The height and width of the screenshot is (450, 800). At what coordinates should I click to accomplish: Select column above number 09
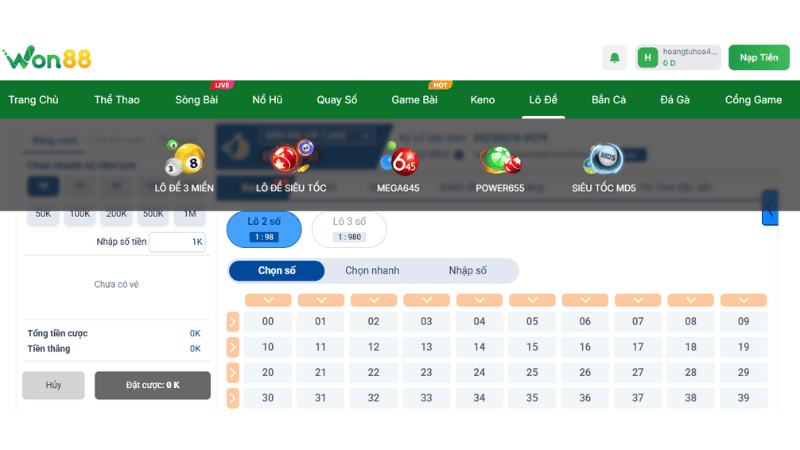coord(743,300)
